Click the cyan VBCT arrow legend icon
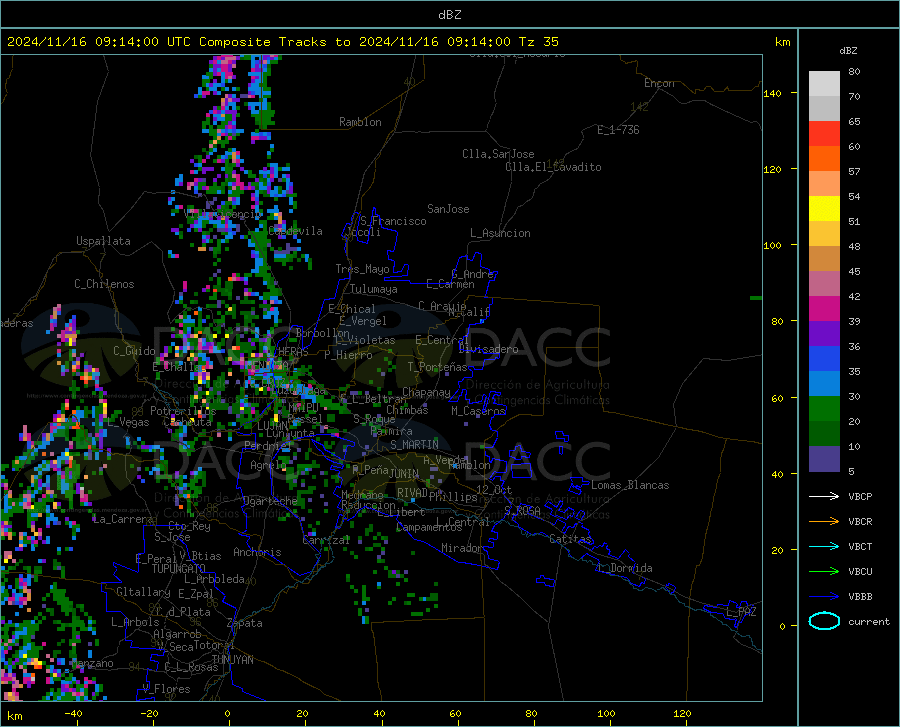This screenshot has height=727, width=900. point(824,546)
